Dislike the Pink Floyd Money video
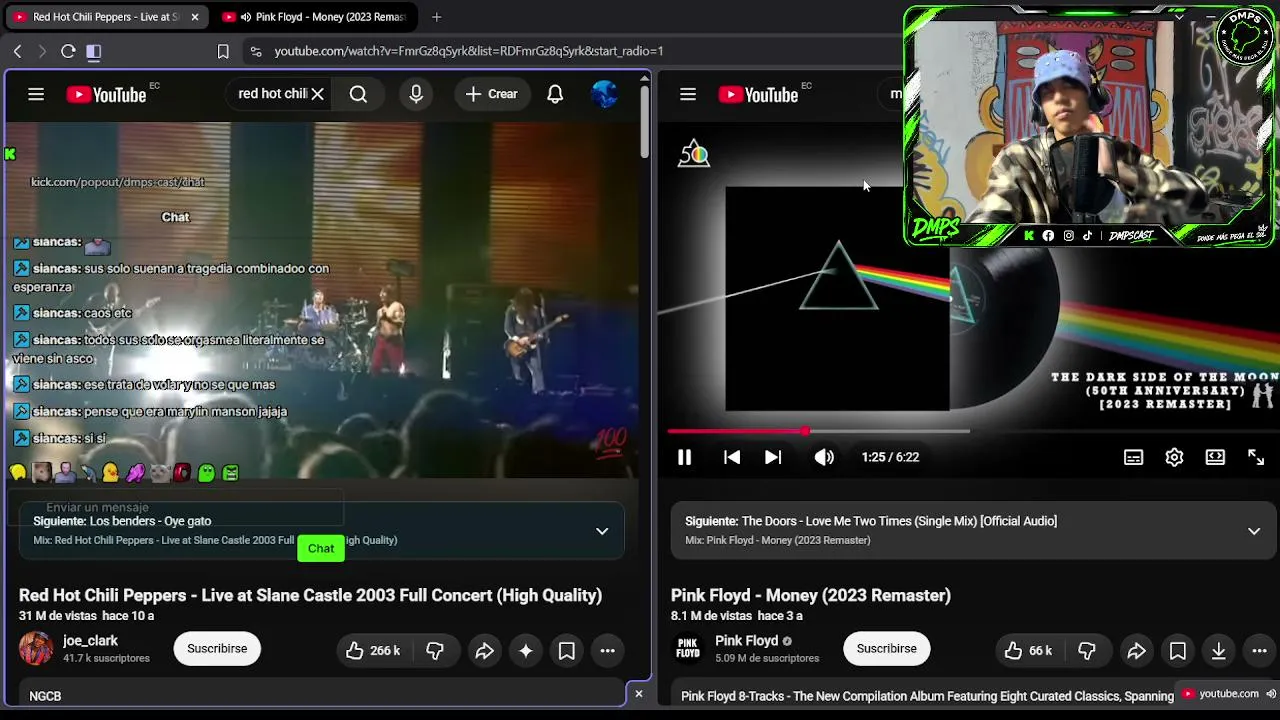Image resolution: width=1280 pixels, height=720 pixels. [x=1087, y=651]
